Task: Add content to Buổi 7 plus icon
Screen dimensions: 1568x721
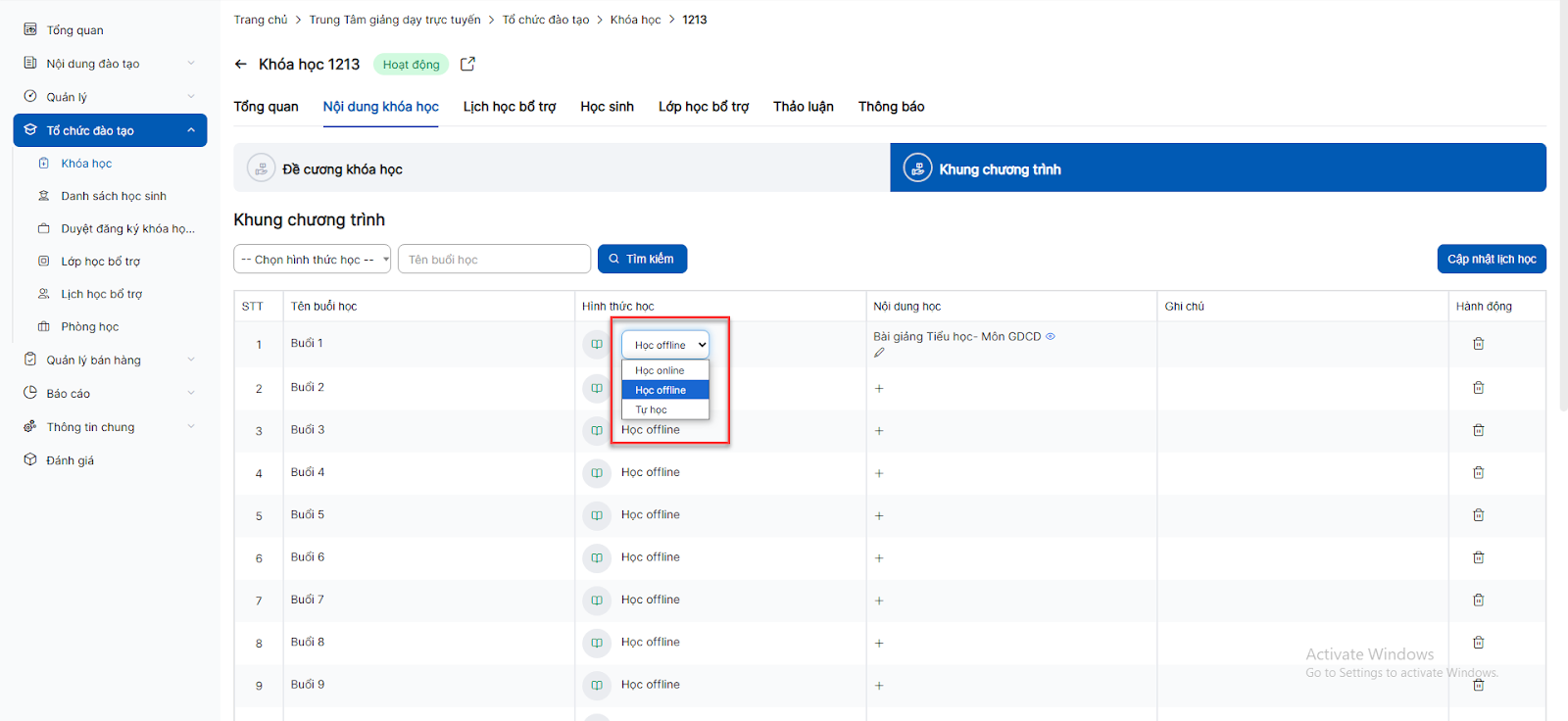Action: (879, 601)
